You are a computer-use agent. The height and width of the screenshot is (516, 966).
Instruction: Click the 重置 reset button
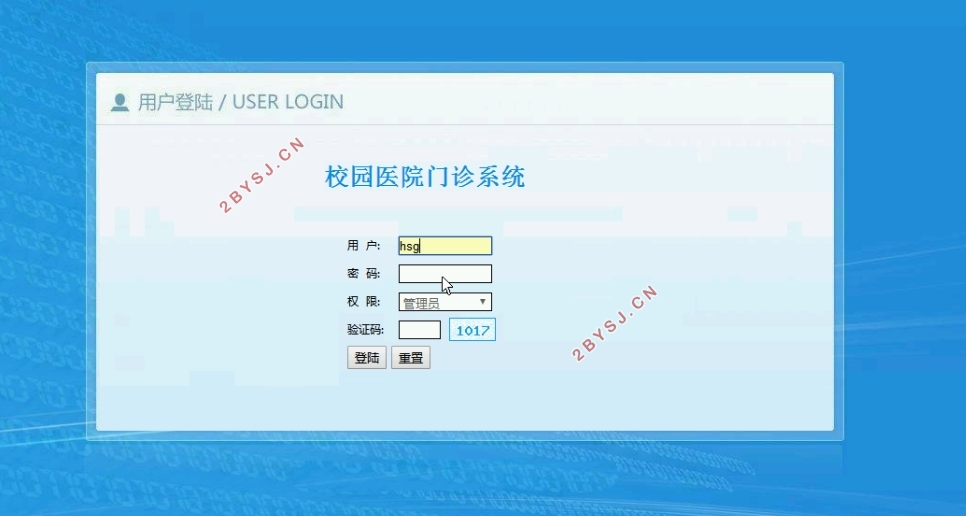(x=411, y=358)
